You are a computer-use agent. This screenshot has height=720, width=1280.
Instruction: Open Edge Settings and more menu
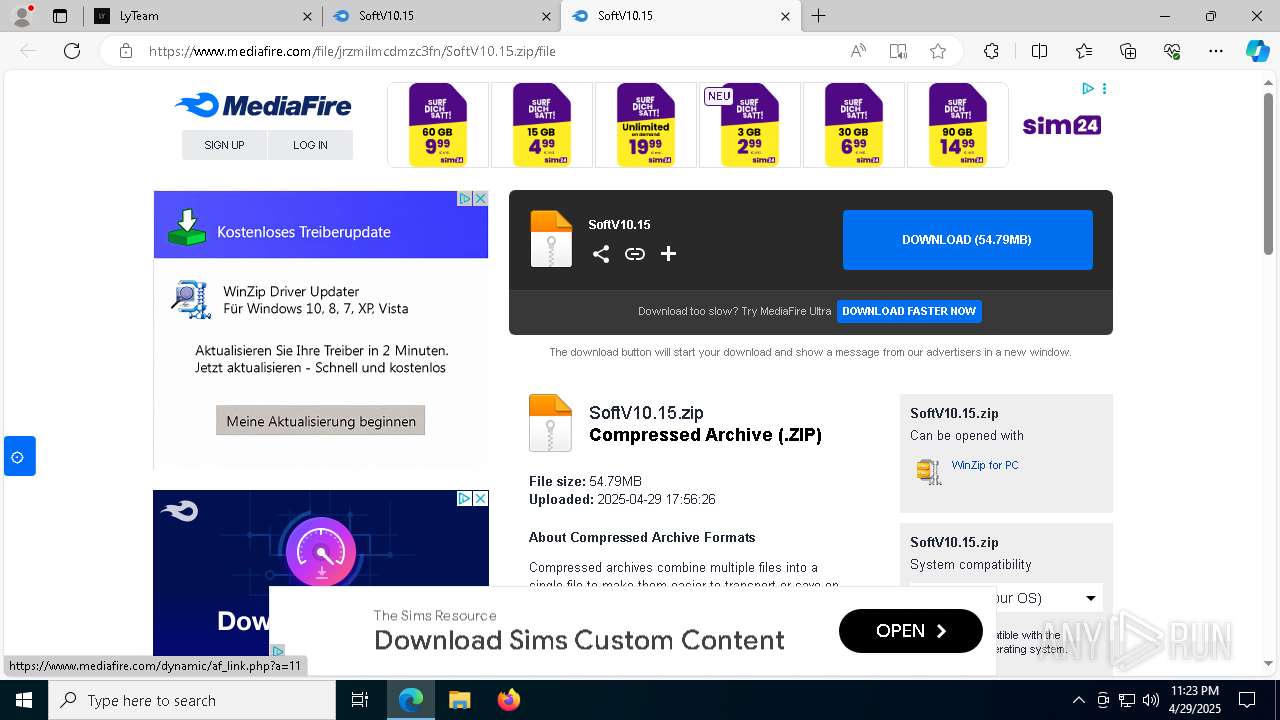coord(1216,51)
